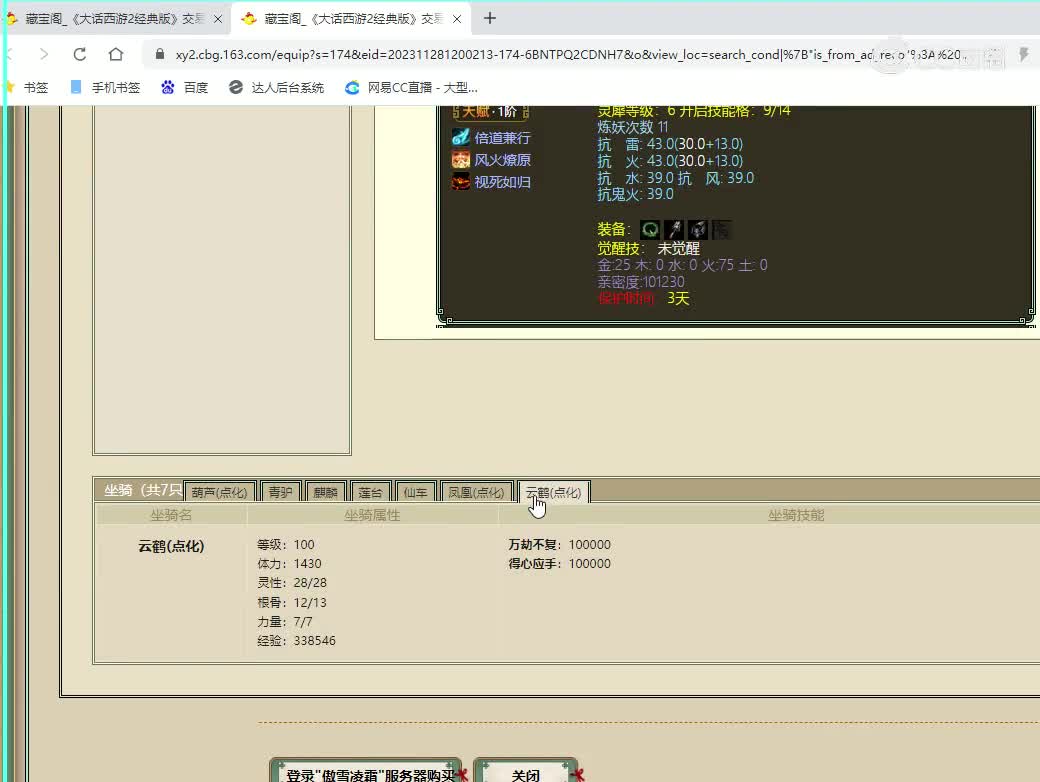
Task: Click the 关闭 button
Action: [x=525, y=772]
